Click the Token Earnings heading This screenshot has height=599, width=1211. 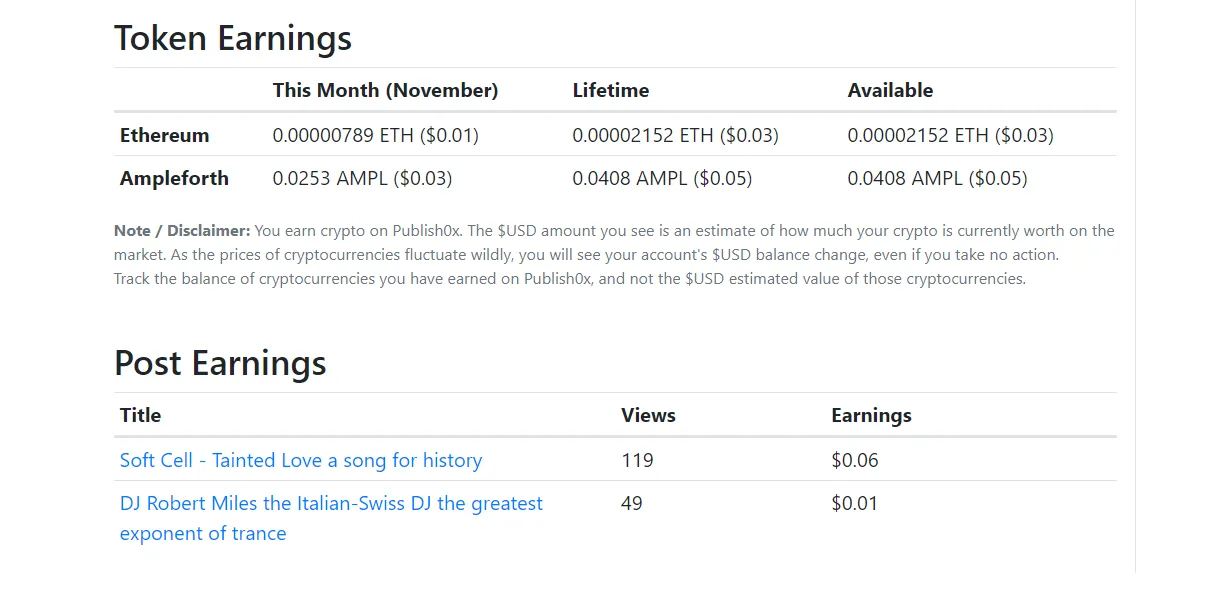233,38
